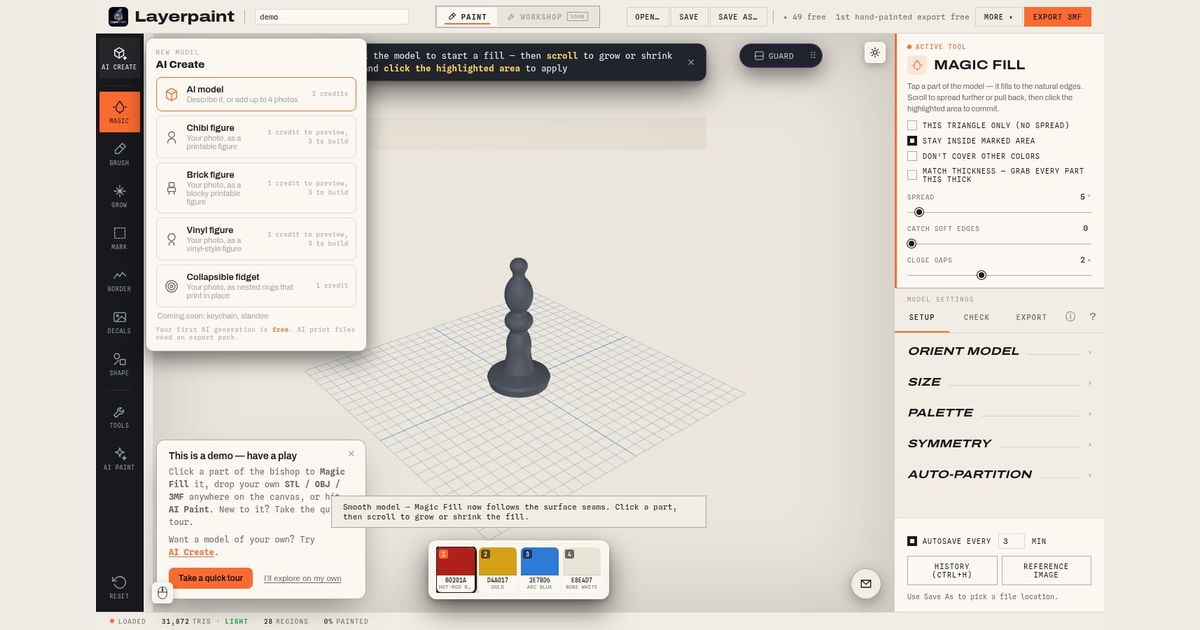Enable Match Thickness checkbox
This screenshot has width=1200, height=630.
click(x=912, y=175)
